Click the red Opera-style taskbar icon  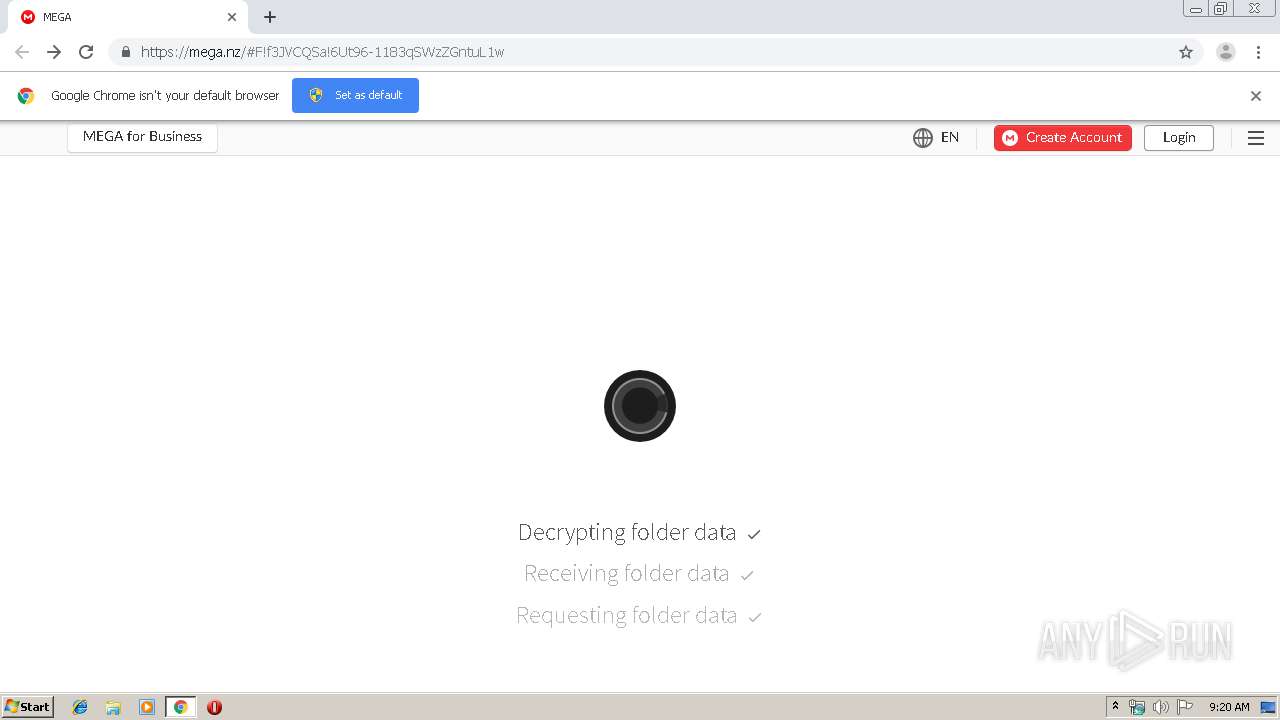pyautogui.click(x=214, y=707)
